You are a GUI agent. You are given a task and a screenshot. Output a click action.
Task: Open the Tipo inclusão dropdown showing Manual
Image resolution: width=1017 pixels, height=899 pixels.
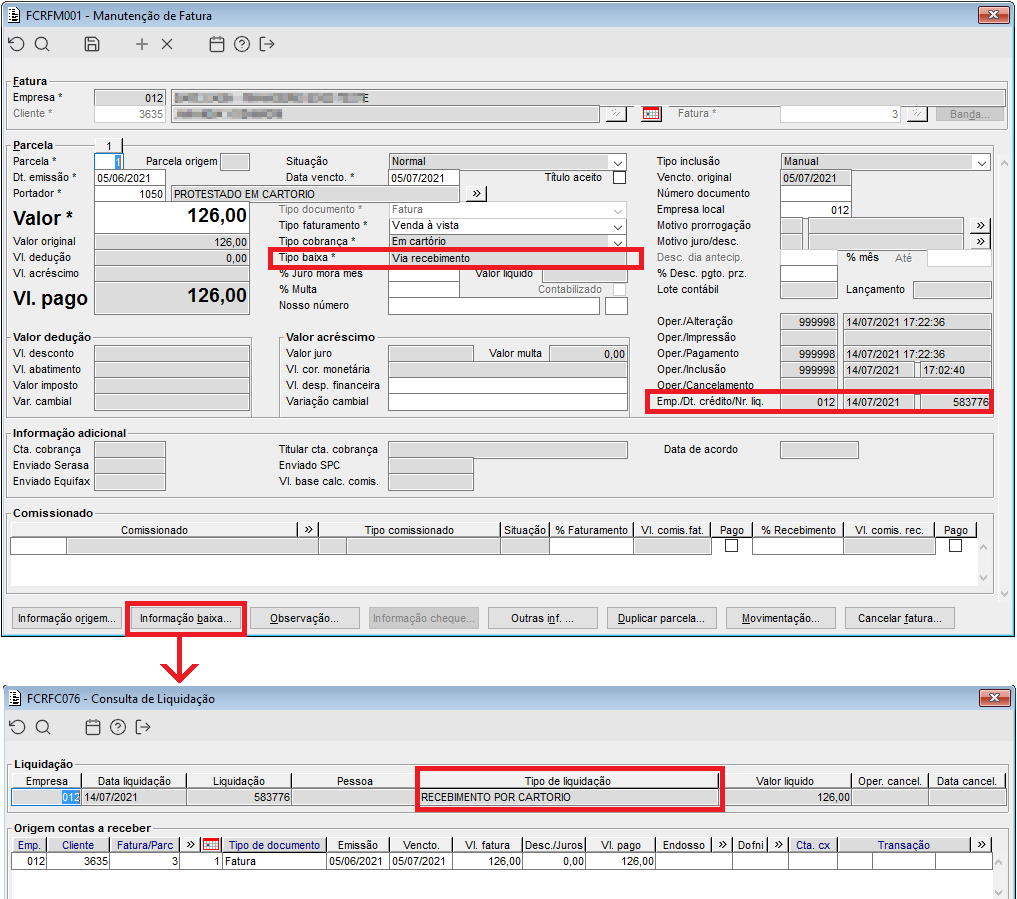[982, 162]
